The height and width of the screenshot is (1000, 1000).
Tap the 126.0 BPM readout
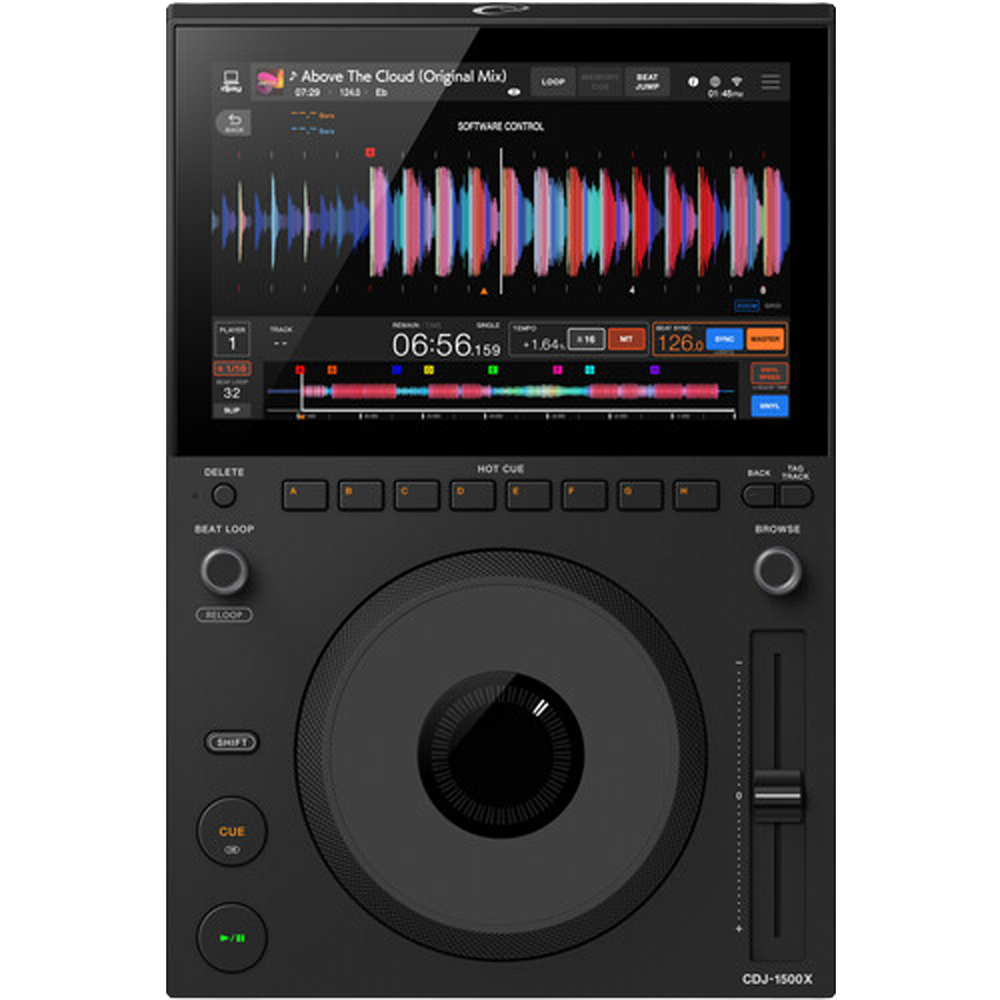(x=680, y=343)
